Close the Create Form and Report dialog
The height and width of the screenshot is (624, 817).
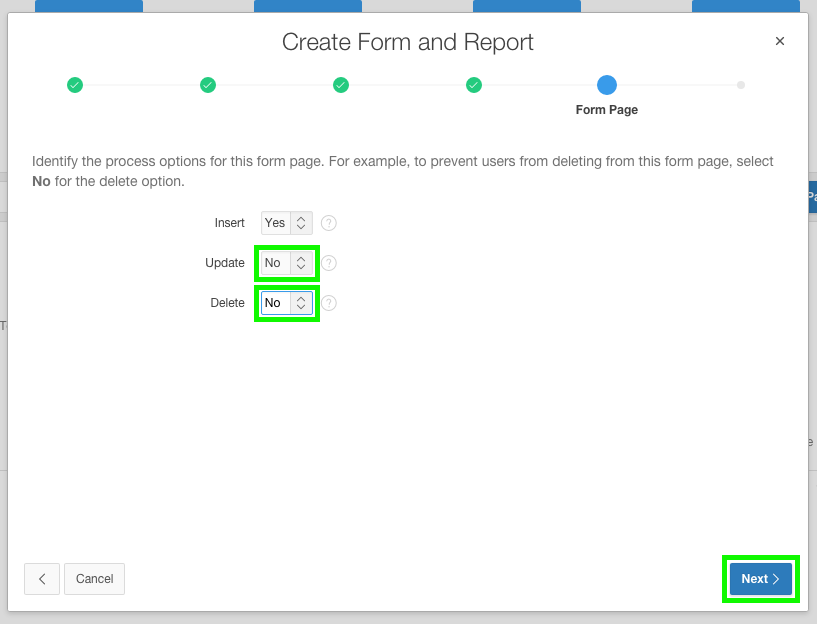[779, 41]
